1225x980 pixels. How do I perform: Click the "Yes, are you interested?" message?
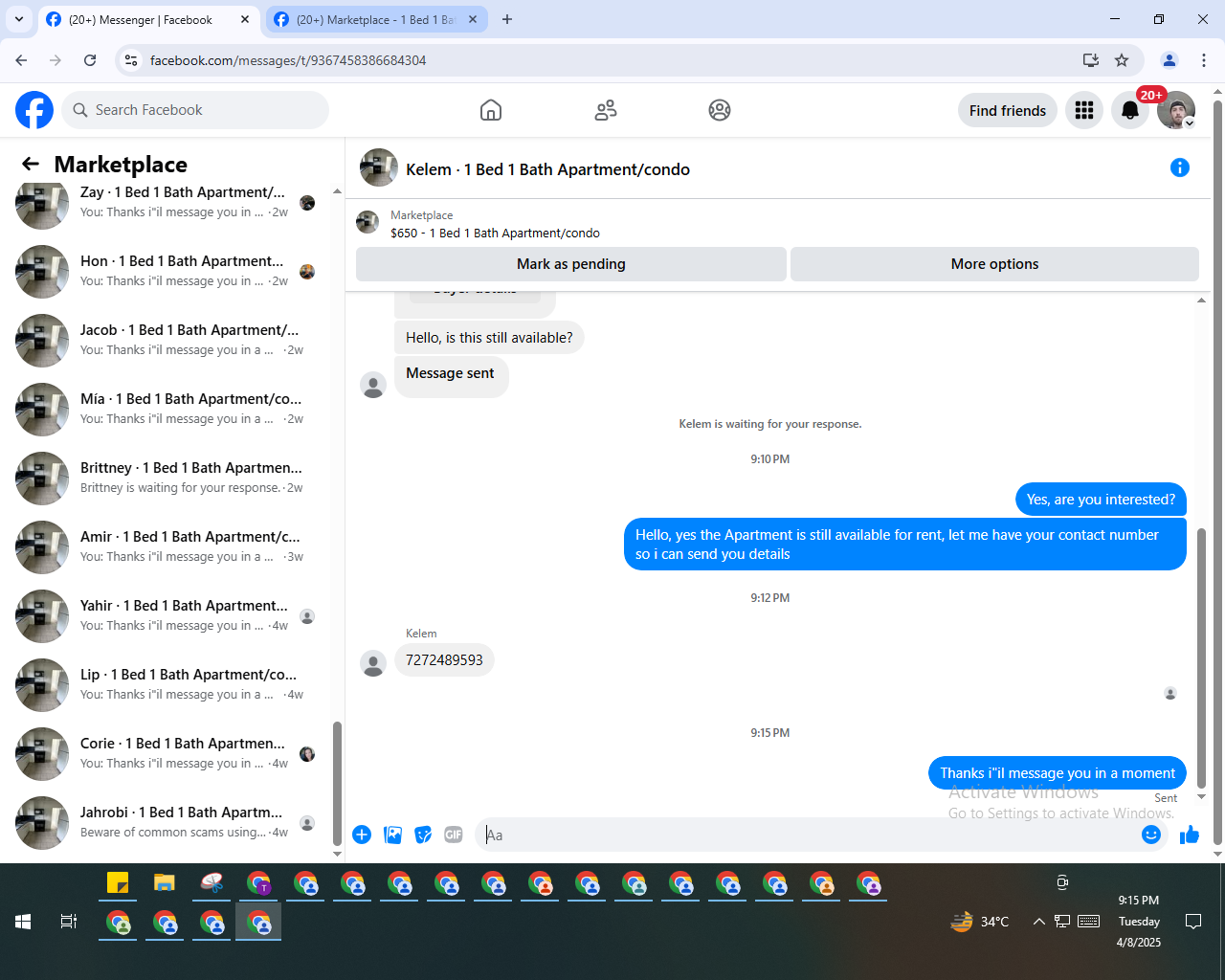click(x=1101, y=500)
